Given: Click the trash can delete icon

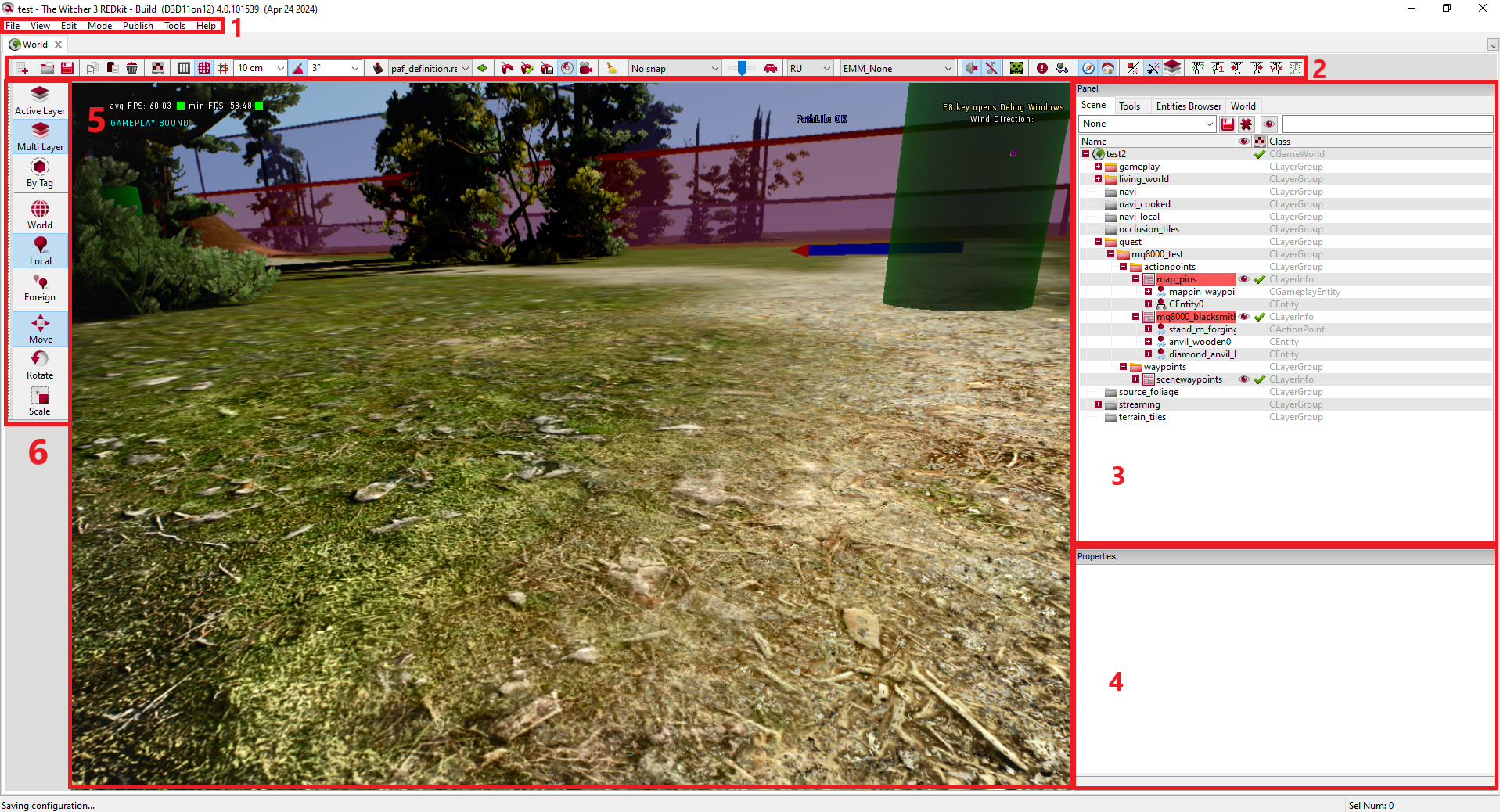Looking at the screenshot, I should [x=132, y=68].
